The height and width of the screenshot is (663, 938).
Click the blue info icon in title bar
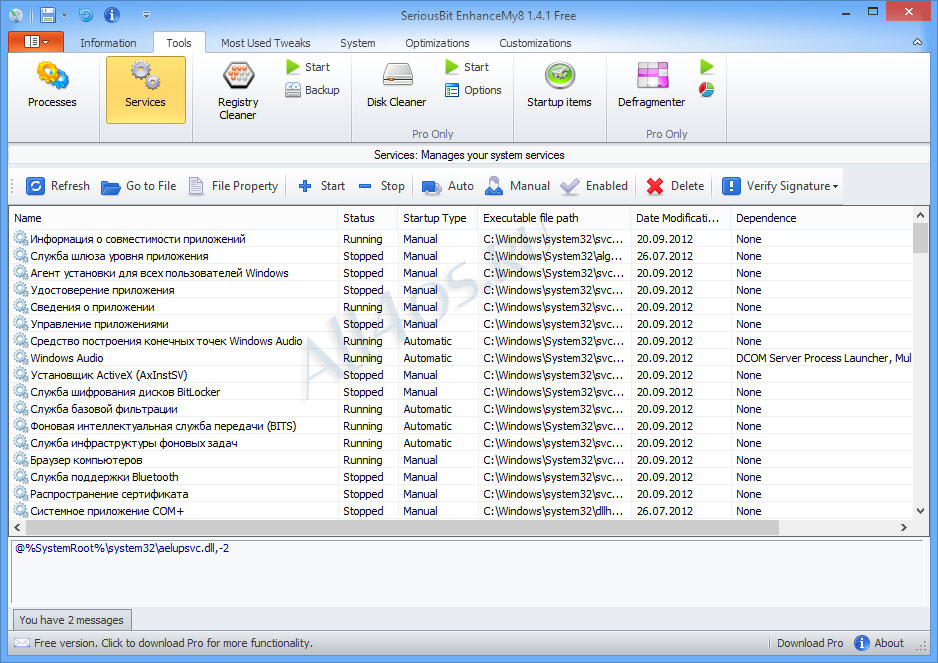click(x=112, y=15)
